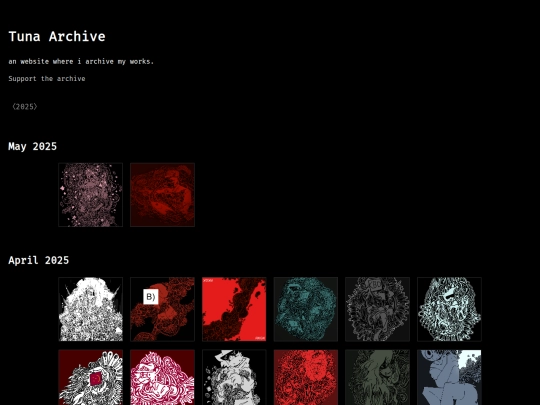Open the April thumbnail with the B) label
This screenshot has width=540, height=405.
(163, 309)
